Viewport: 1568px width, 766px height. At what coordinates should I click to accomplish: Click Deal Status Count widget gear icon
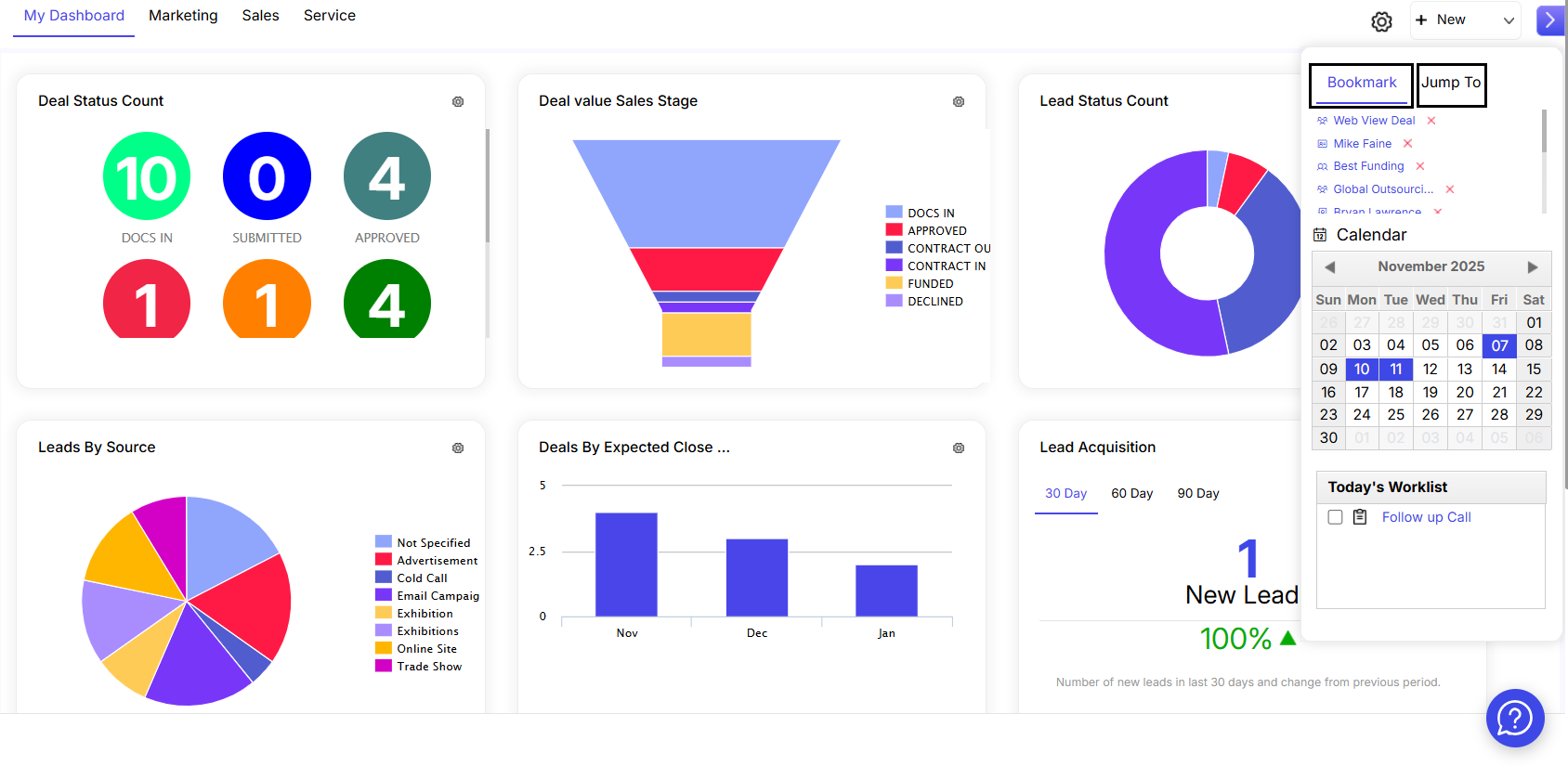coord(458,102)
